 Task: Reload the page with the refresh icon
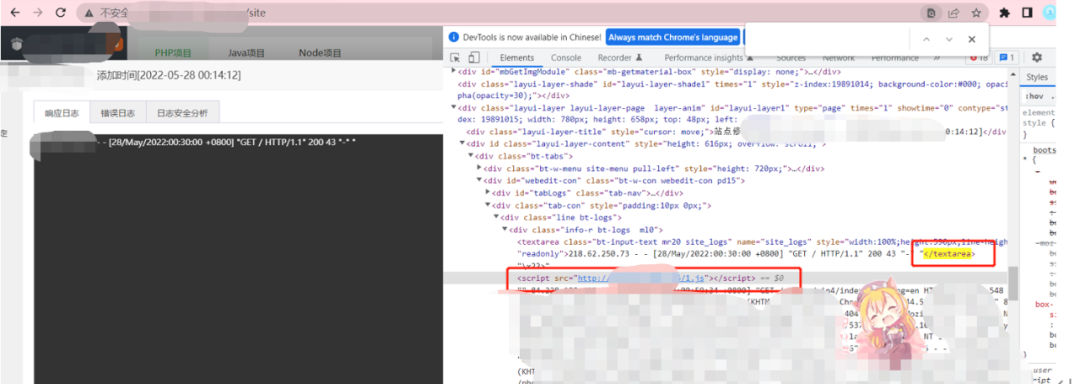click(x=61, y=12)
